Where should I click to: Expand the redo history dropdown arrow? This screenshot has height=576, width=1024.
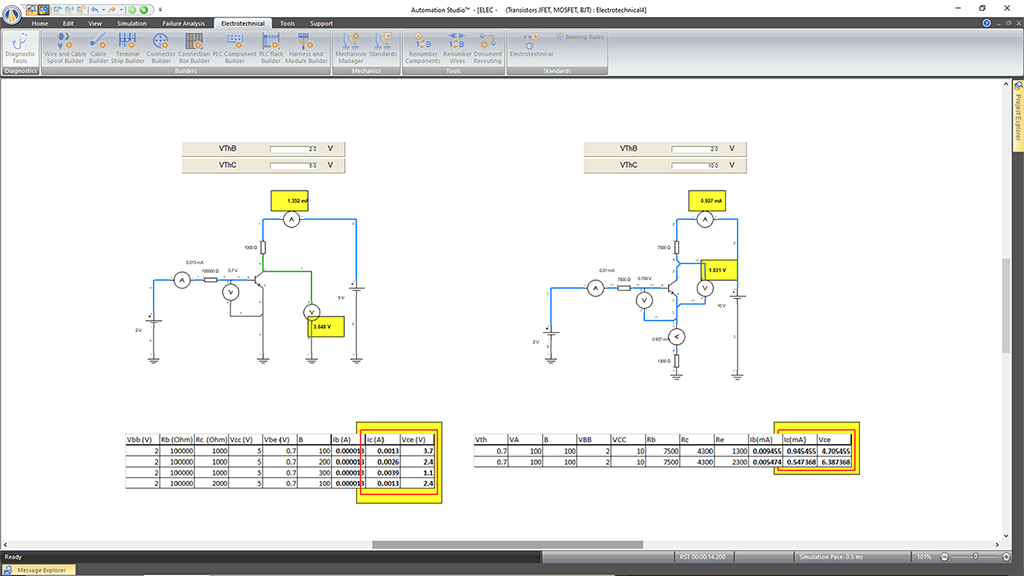pyautogui.click(x=120, y=9)
